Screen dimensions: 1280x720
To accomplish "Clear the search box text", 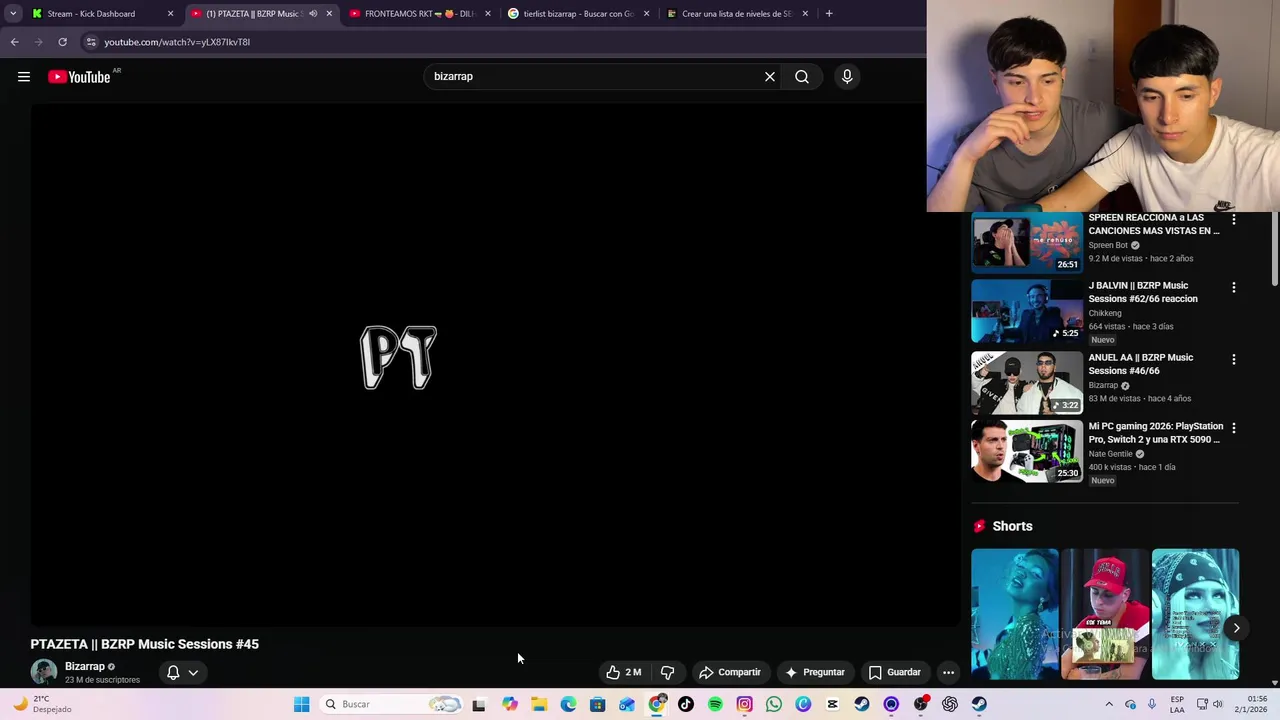I will (x=770, y=77).
